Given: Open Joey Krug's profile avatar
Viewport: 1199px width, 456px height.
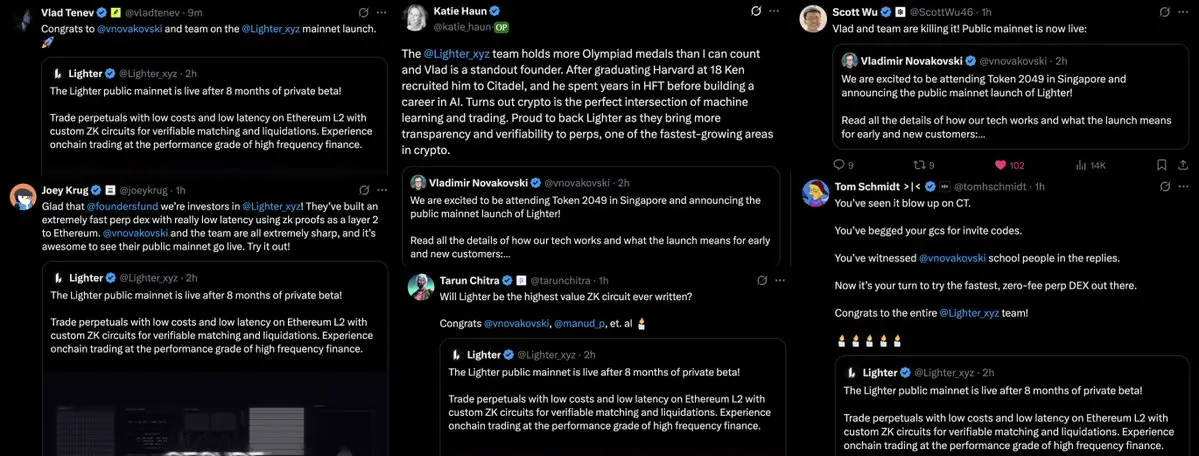Looking at the screenshot, I should 22,197.
